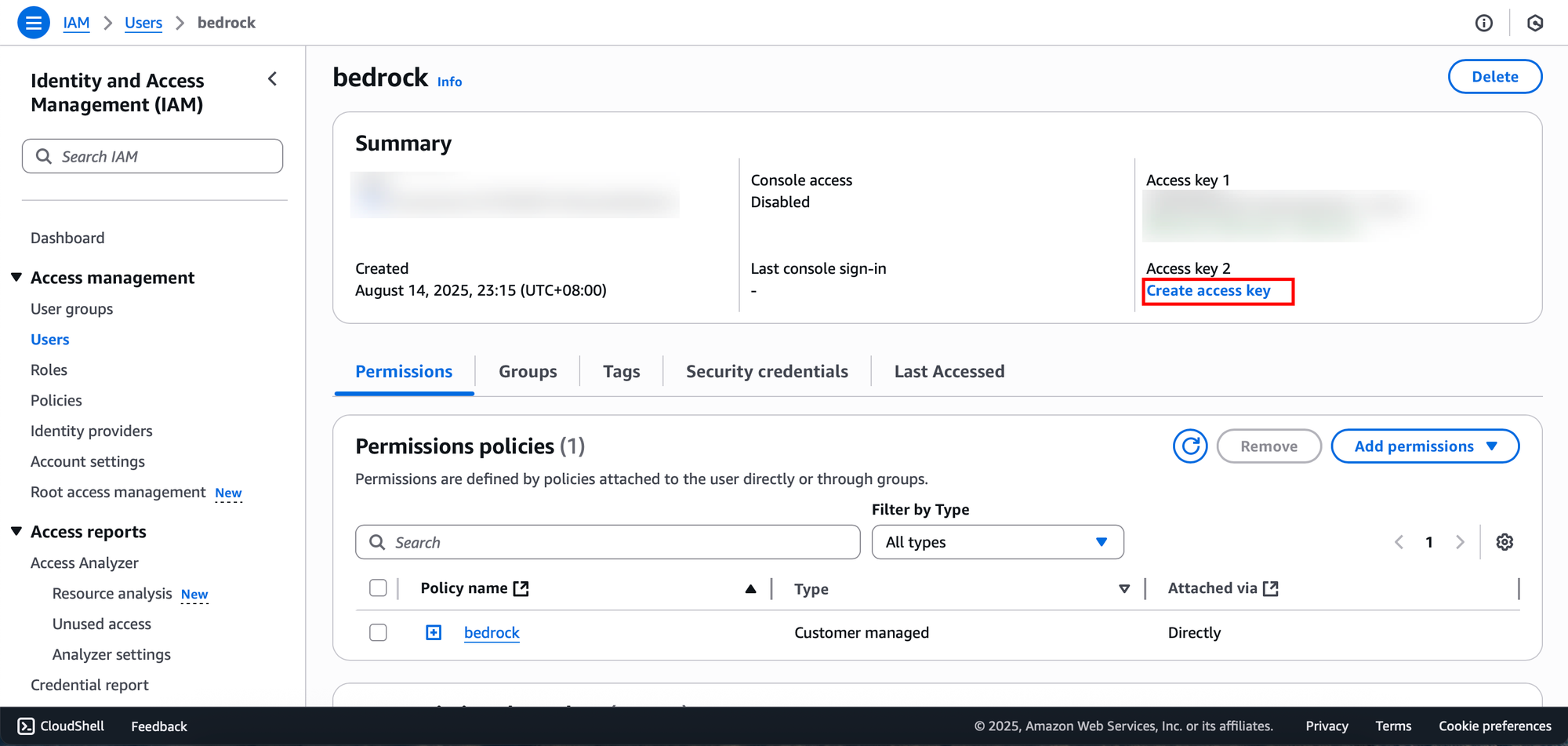
Task: Open Analyzer settings in the sidebar
Action: (x=111, y=654)
